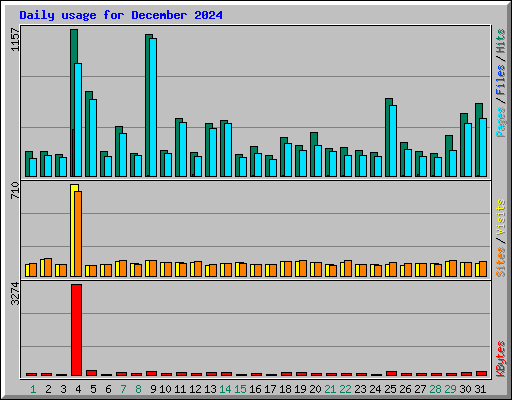Screen dimensions: 512x400
Task: Click the cyan Files bar for day 11
Action: (x=183, y=149)
